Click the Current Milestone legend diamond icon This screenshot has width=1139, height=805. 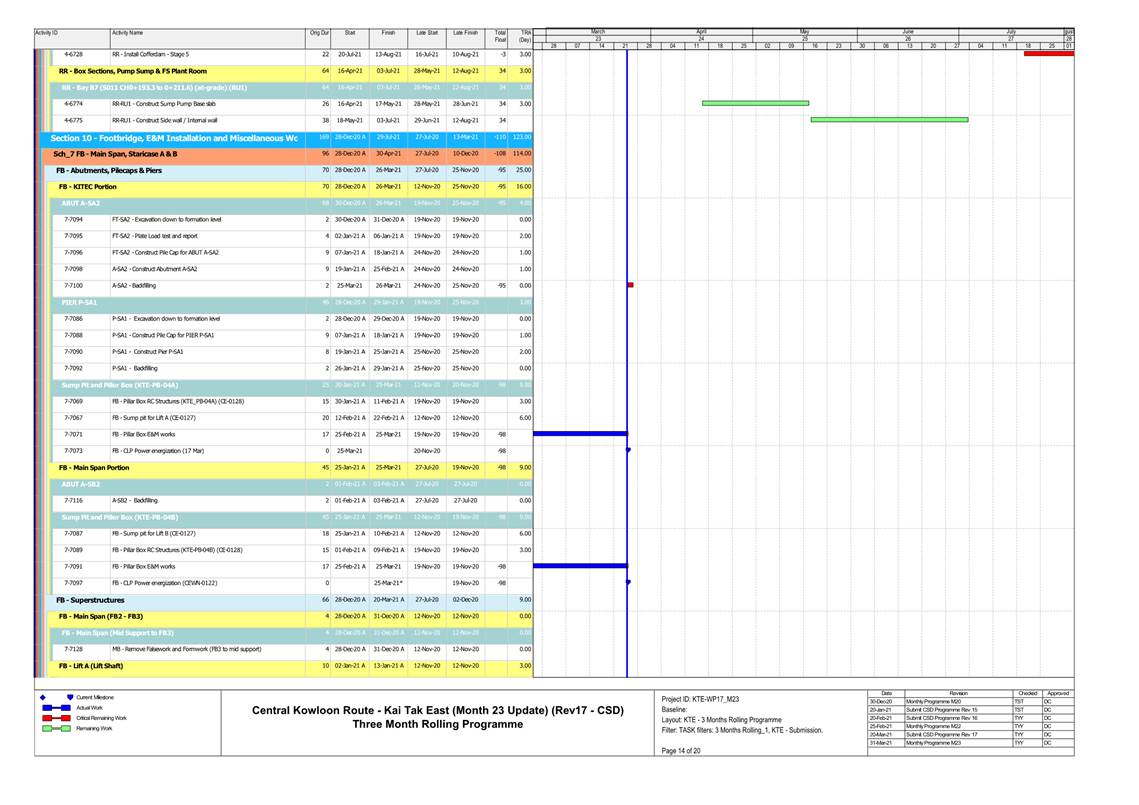[43, 697]
